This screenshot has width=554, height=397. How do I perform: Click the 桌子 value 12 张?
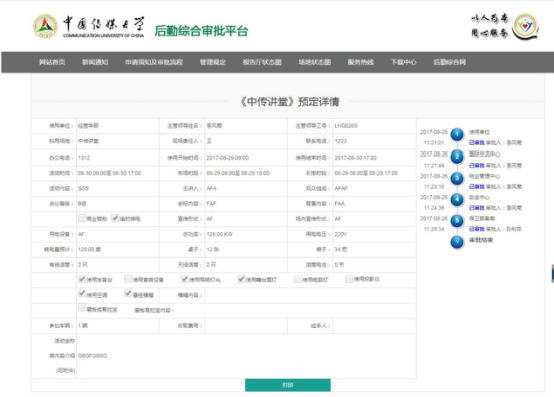[x=213, y=249]
